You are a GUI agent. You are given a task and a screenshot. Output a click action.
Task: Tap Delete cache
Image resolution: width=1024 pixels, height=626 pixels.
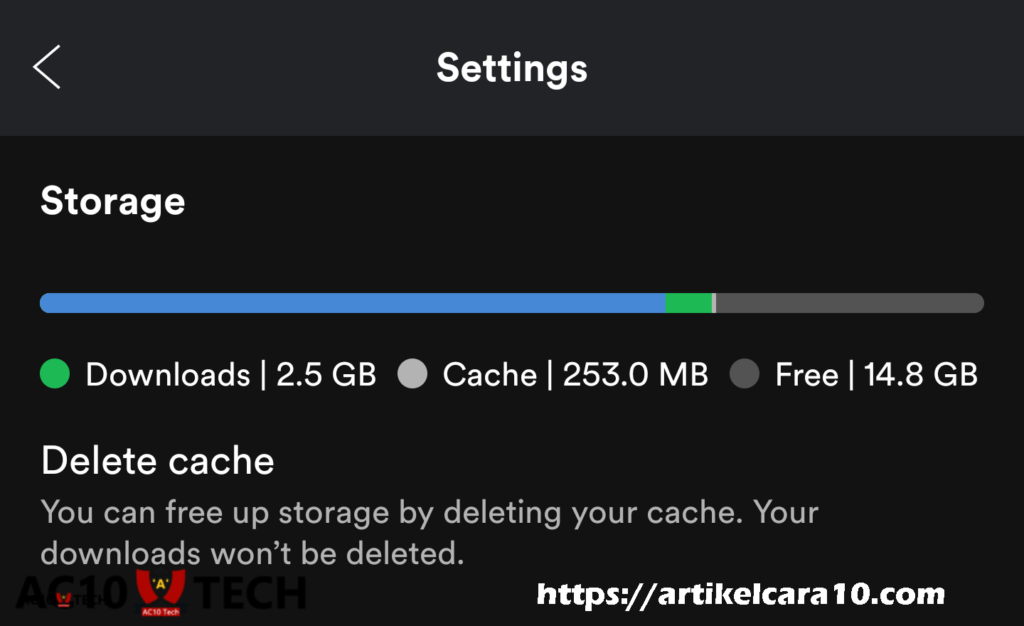pyautogui.click(x=157, y=460)
